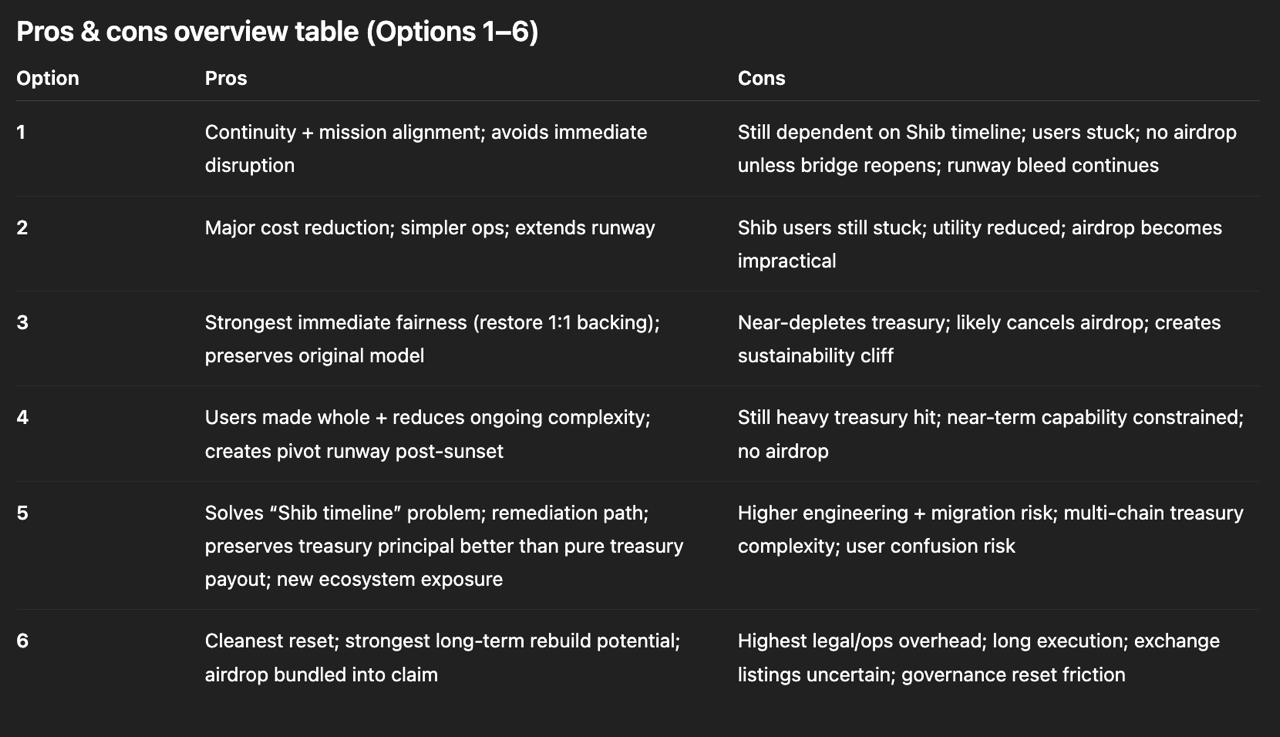Select the Option 4 row number

[x=22, y=417]
